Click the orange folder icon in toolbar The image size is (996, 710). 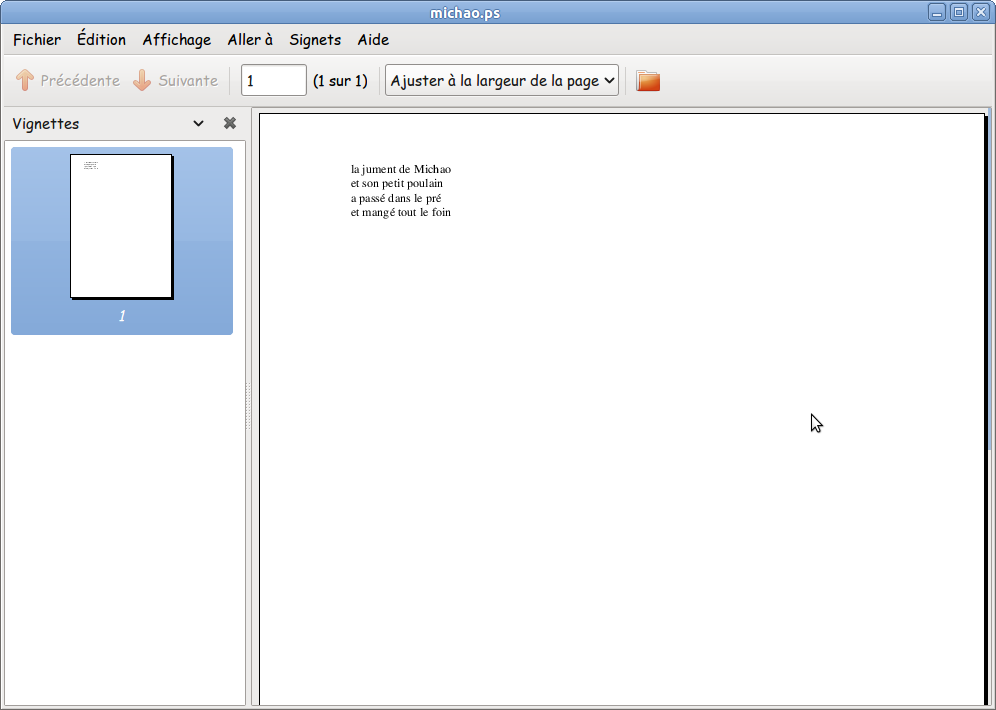648,81
